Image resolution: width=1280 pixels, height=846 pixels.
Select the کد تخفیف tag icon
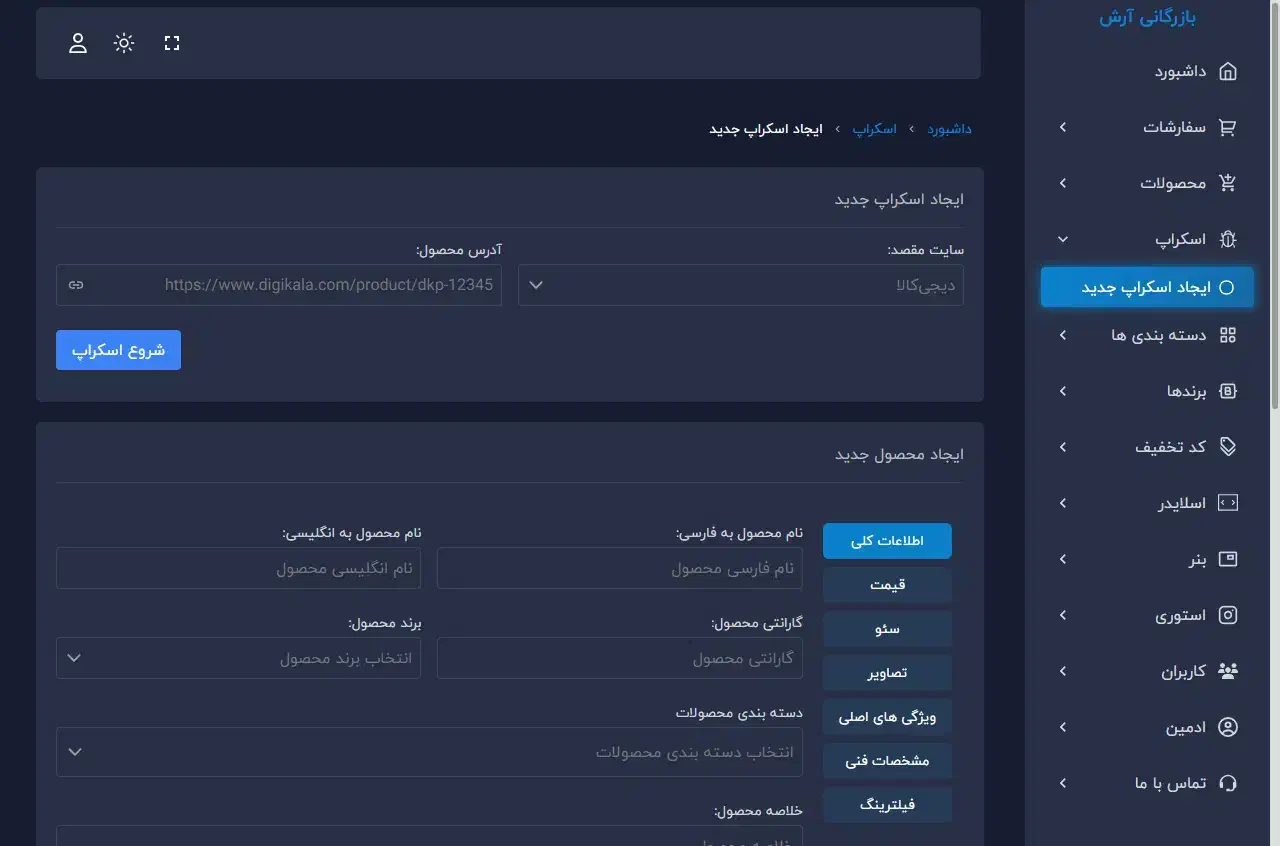tap(1229, 447)
